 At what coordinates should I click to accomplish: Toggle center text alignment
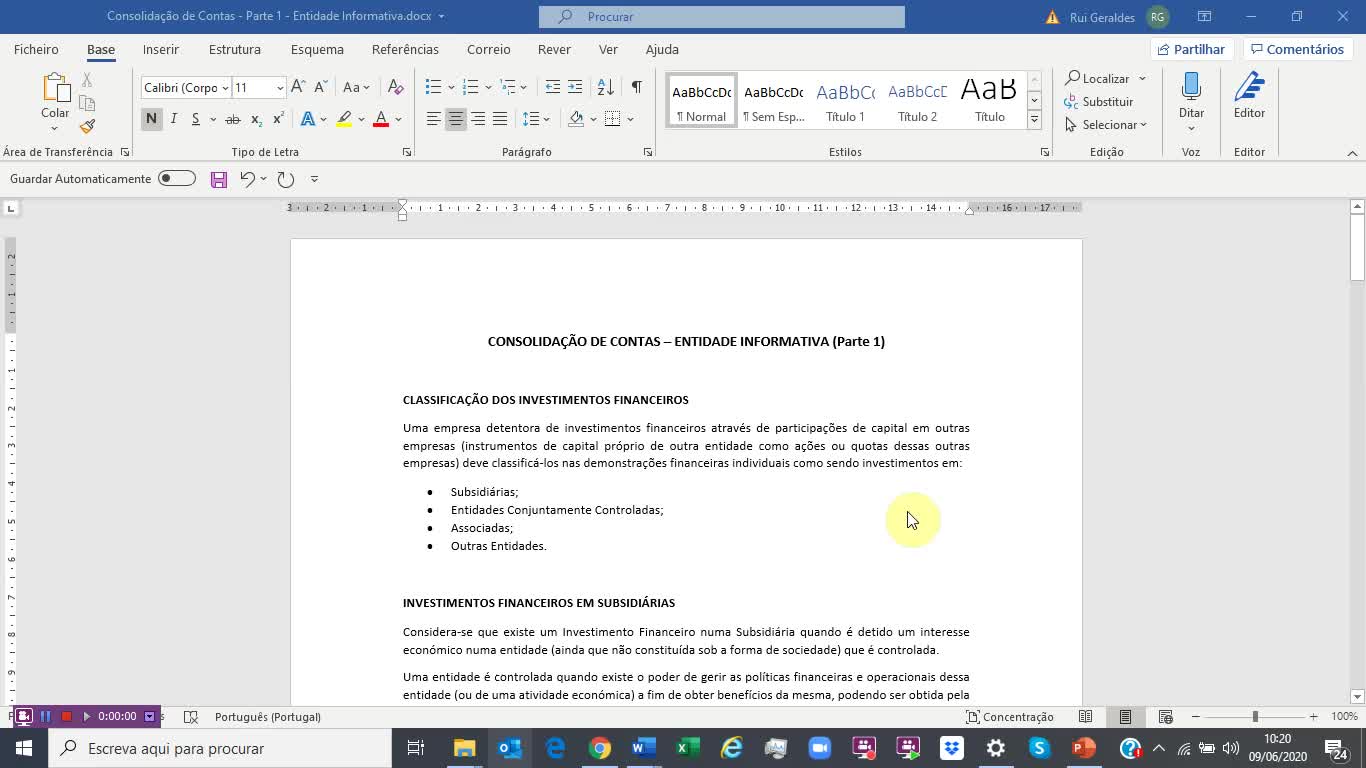coord(456,119)
